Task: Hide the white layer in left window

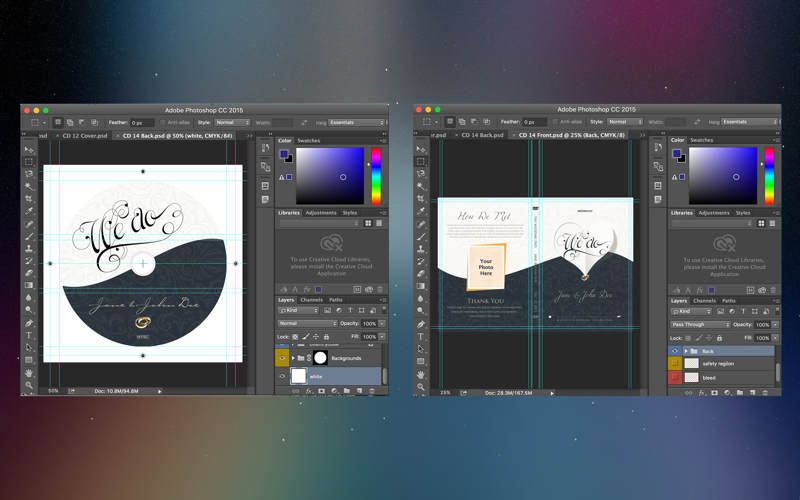Action: point(282,377)
